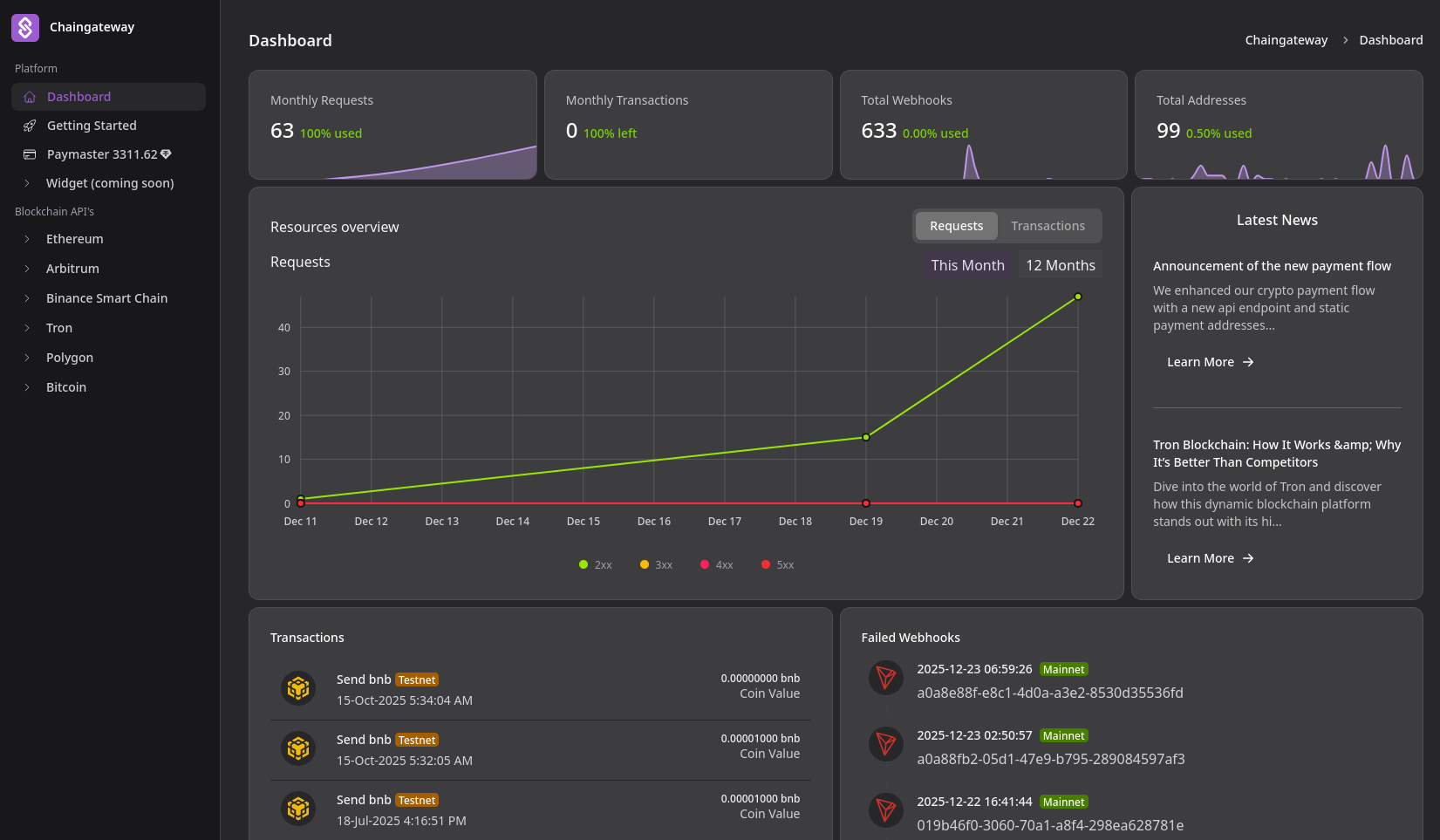Click the Dec 22 2xx data point
Viewport: 1440px width, 840px height.
pyautogui.click(x=1078, y=297)
